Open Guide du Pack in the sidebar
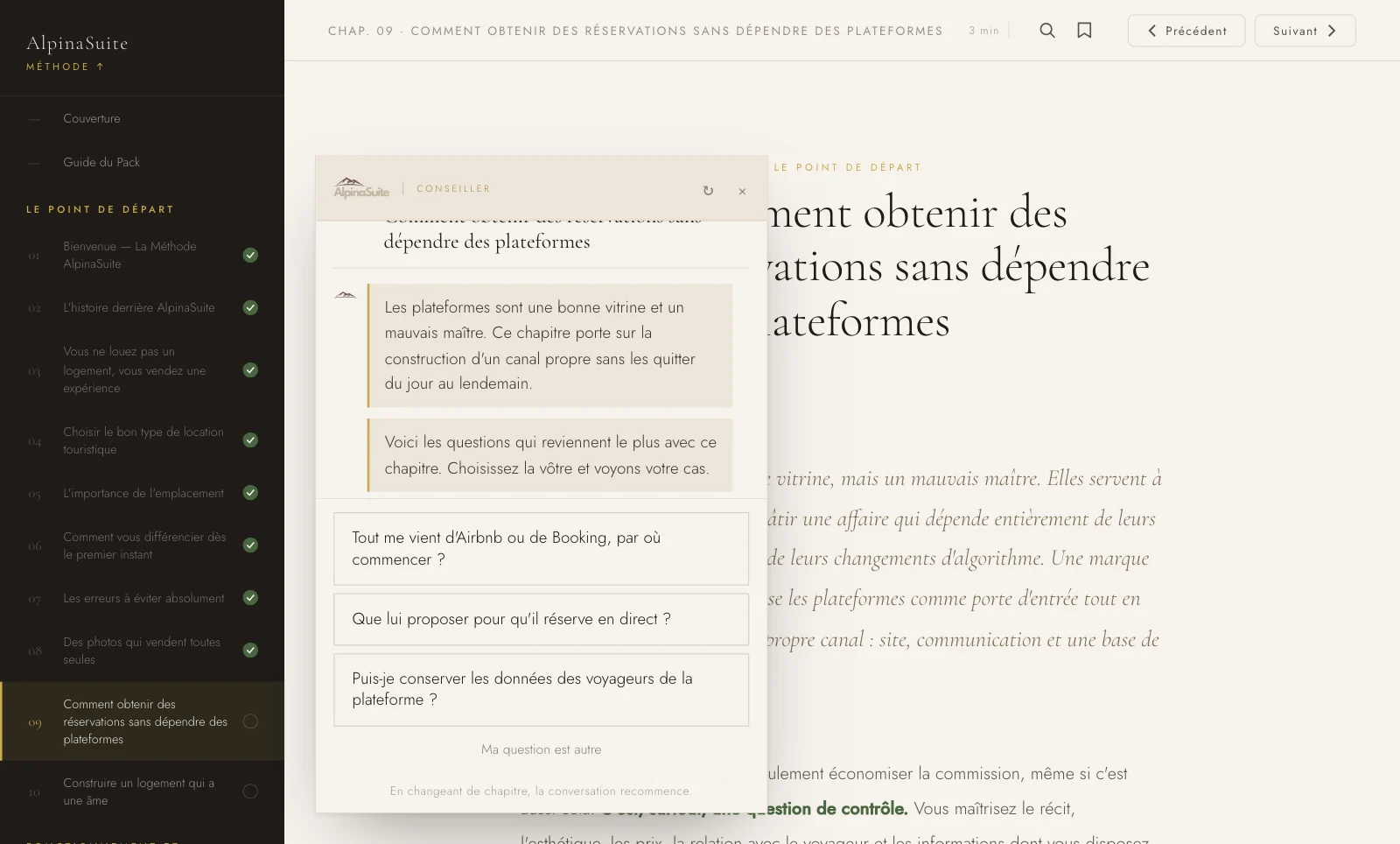This screenshot has height=844, width=1400. (142, 162)
